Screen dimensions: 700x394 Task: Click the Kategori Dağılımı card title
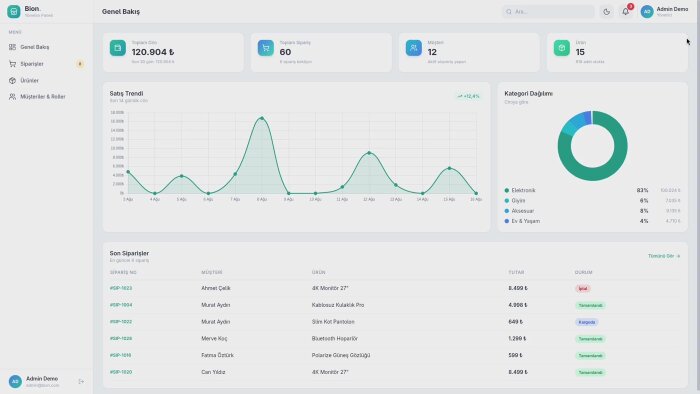529,93
